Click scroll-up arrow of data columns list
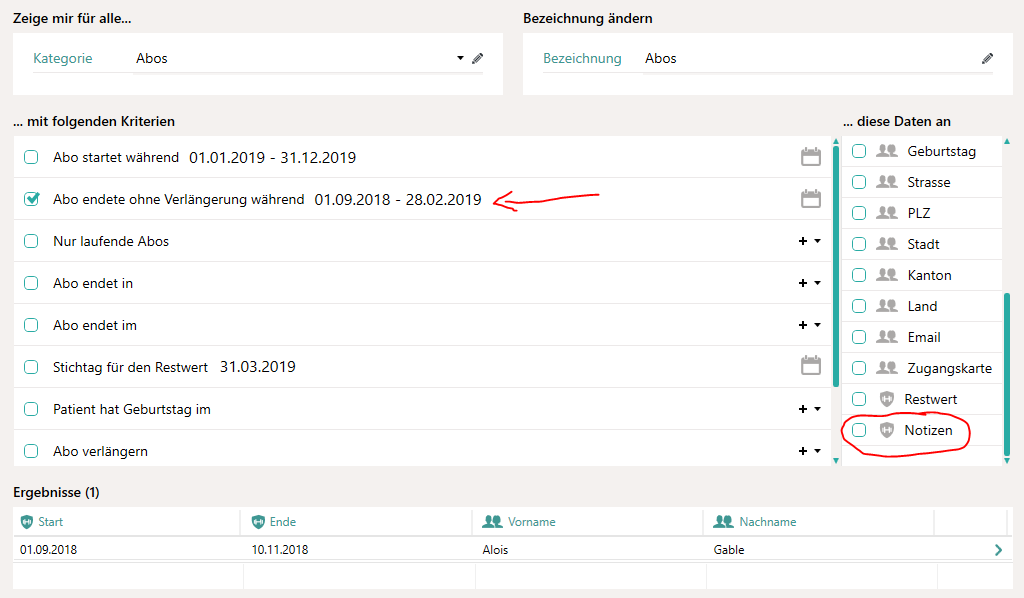Viewport: 1024px width, 598px height. (1006, 141)
